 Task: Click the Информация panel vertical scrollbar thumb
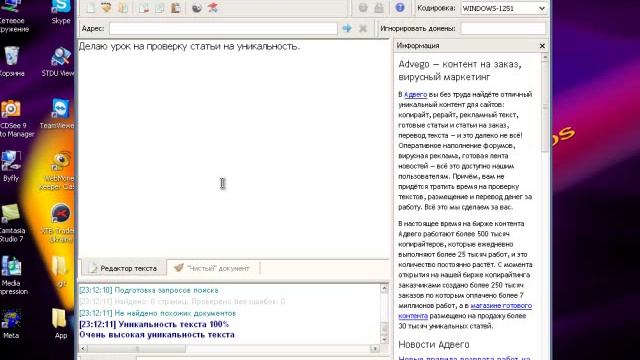(545, 107)
